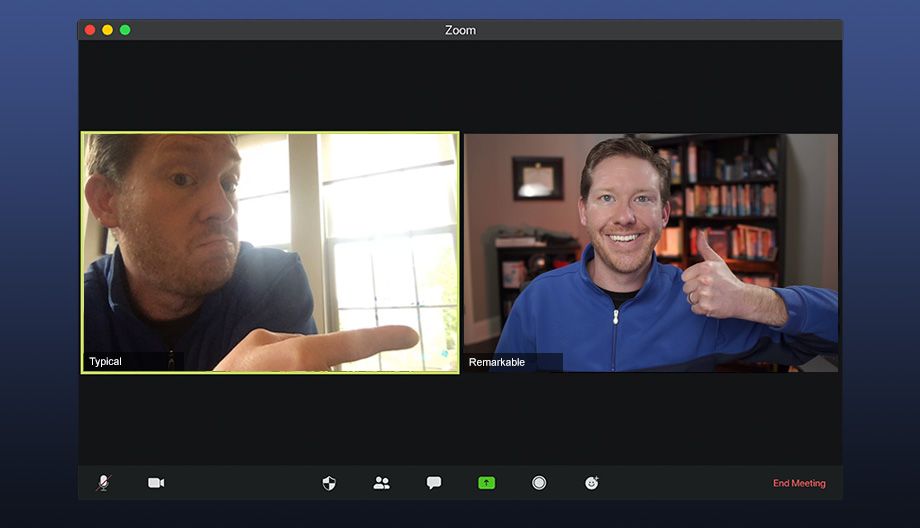Open the Reactions smiley icon
Image resolution: width=920 pixels, height=528 pixels.
click(591, 483)
